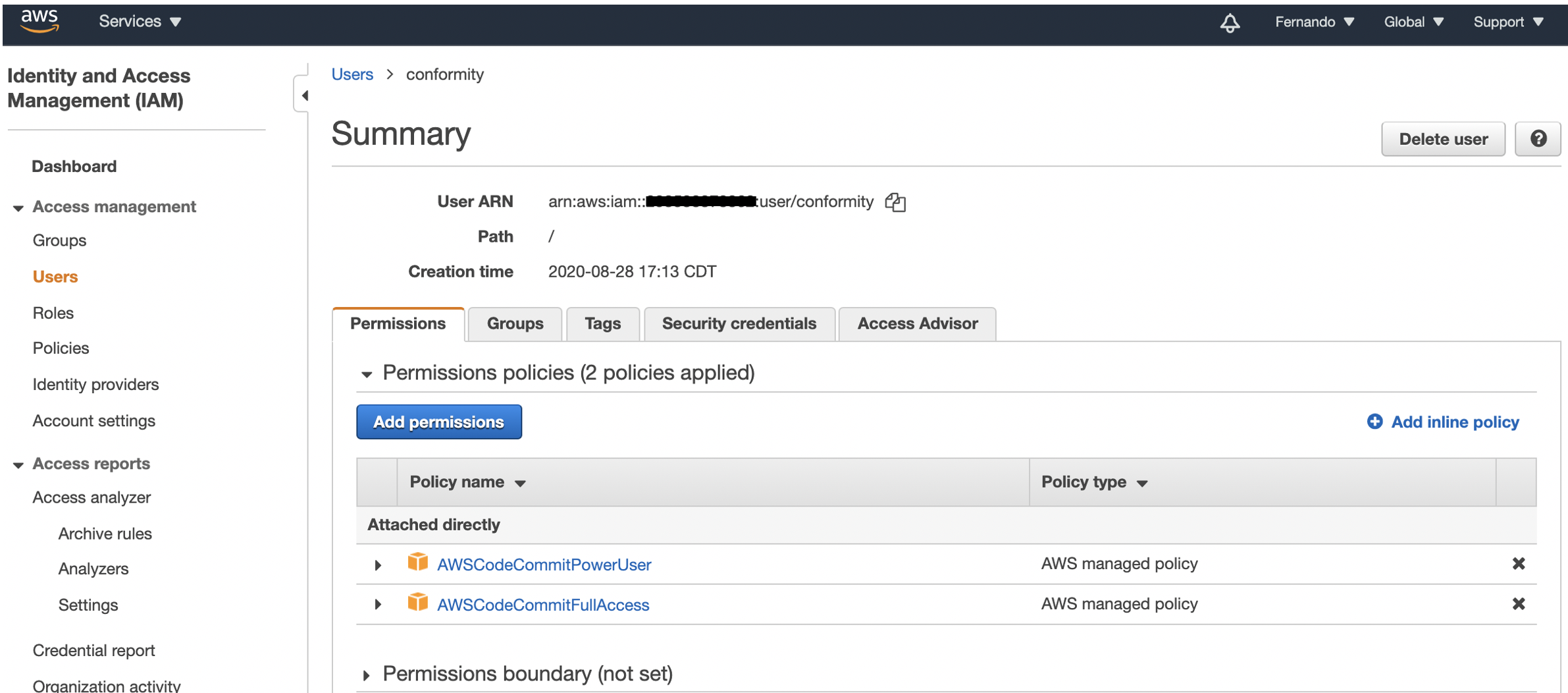Image resolution: width=1568 pixels, height=693 pixels.
Task: Click the Delete user button
Action: point(1443,139)
